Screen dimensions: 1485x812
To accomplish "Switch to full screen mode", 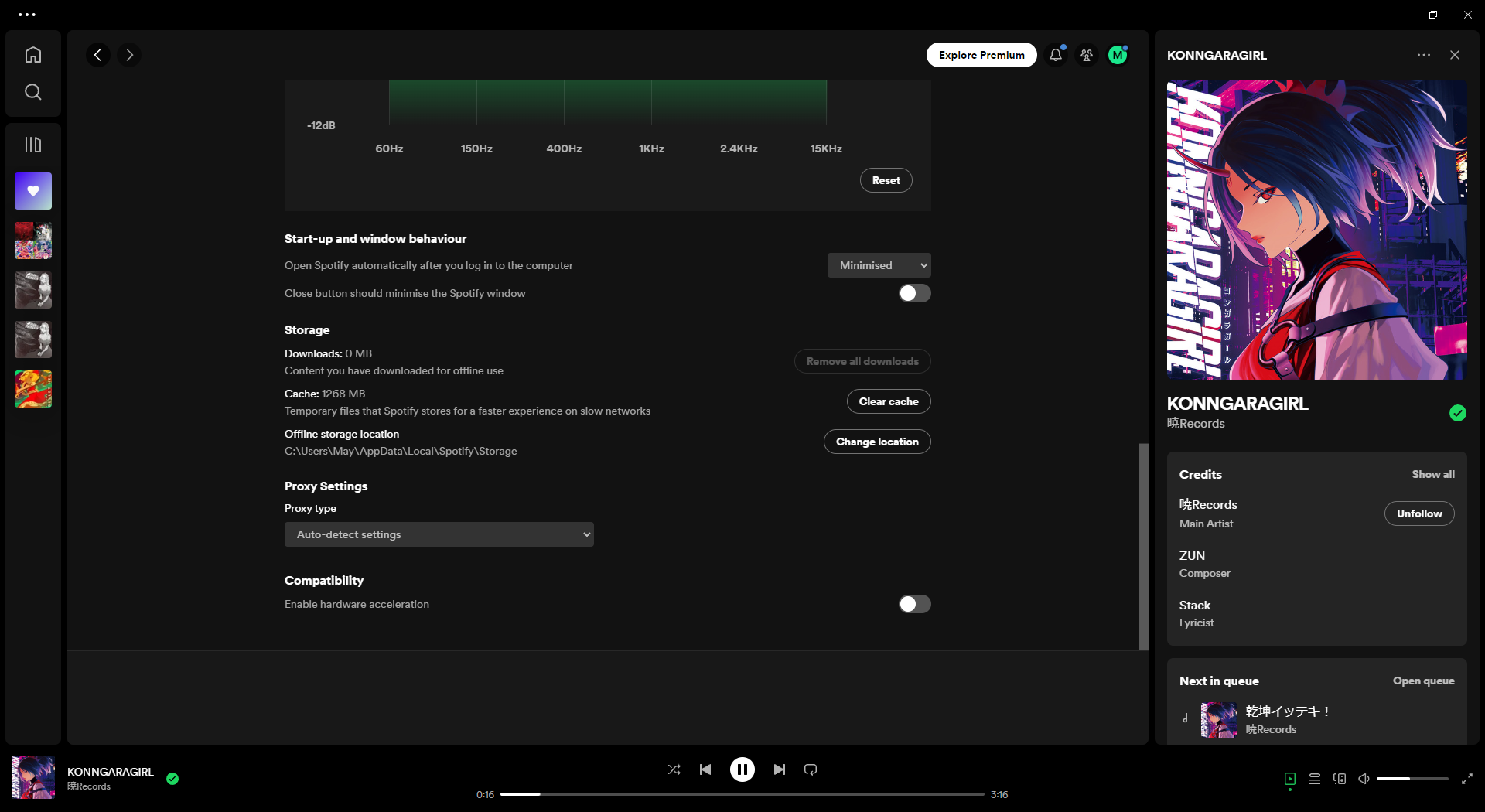I will pyautogui.click(x=1466, y=779).
